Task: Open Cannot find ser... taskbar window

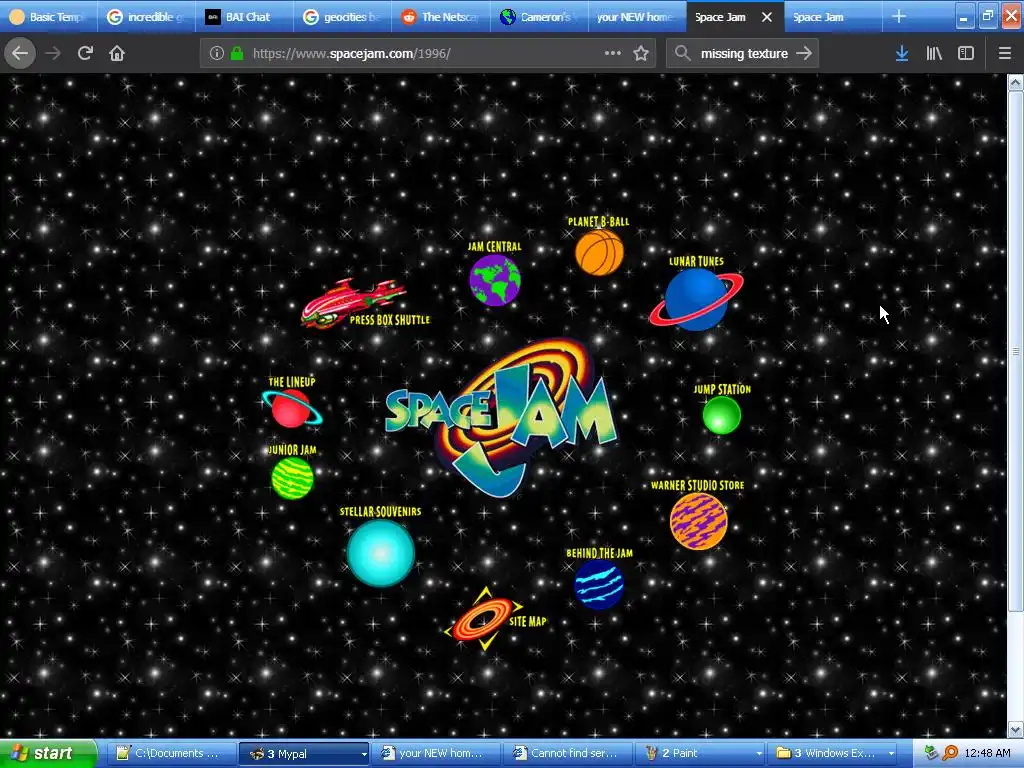Action: click(568, 754)
